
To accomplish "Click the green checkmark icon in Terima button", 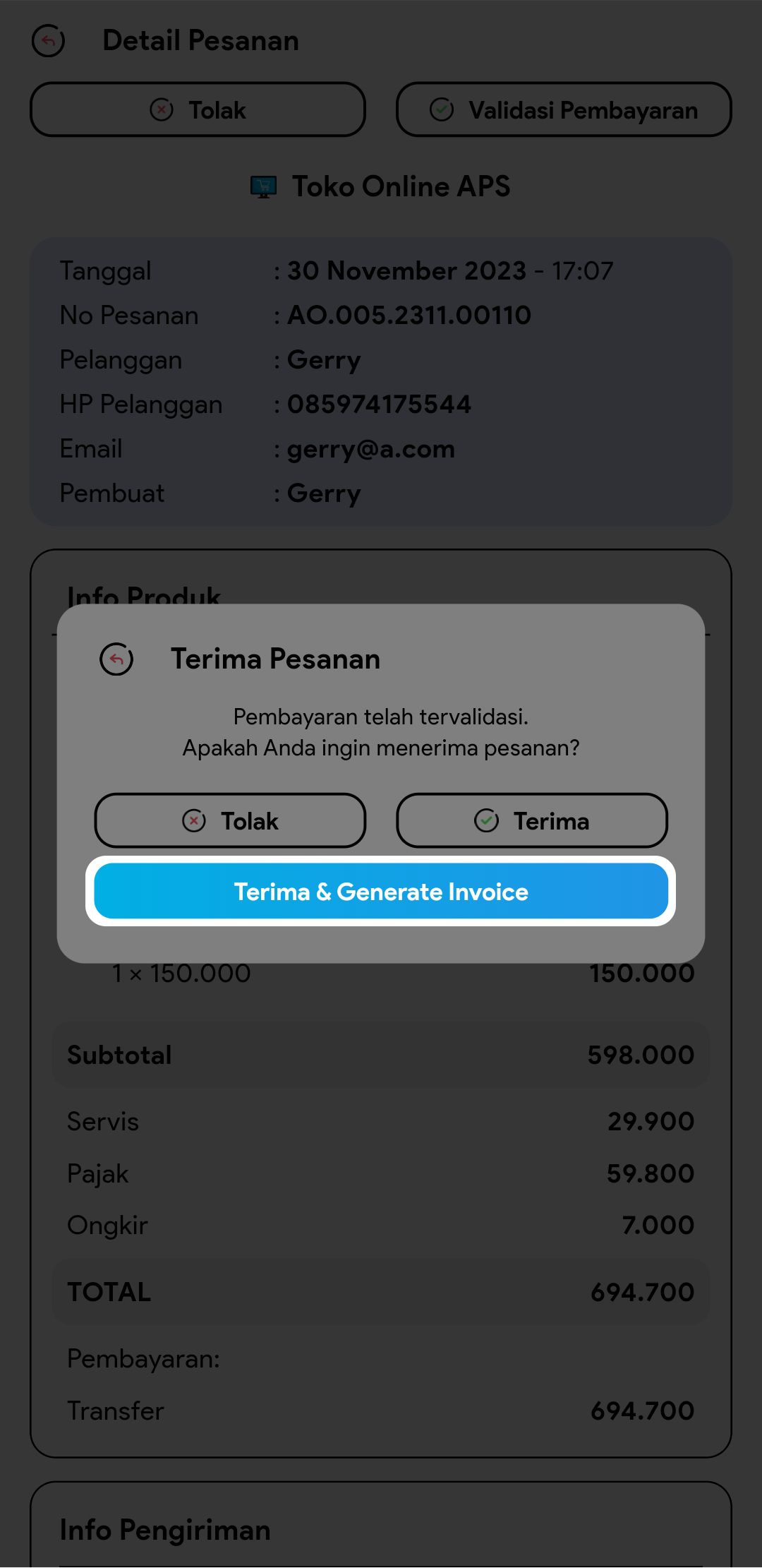I will pos(486,821).
